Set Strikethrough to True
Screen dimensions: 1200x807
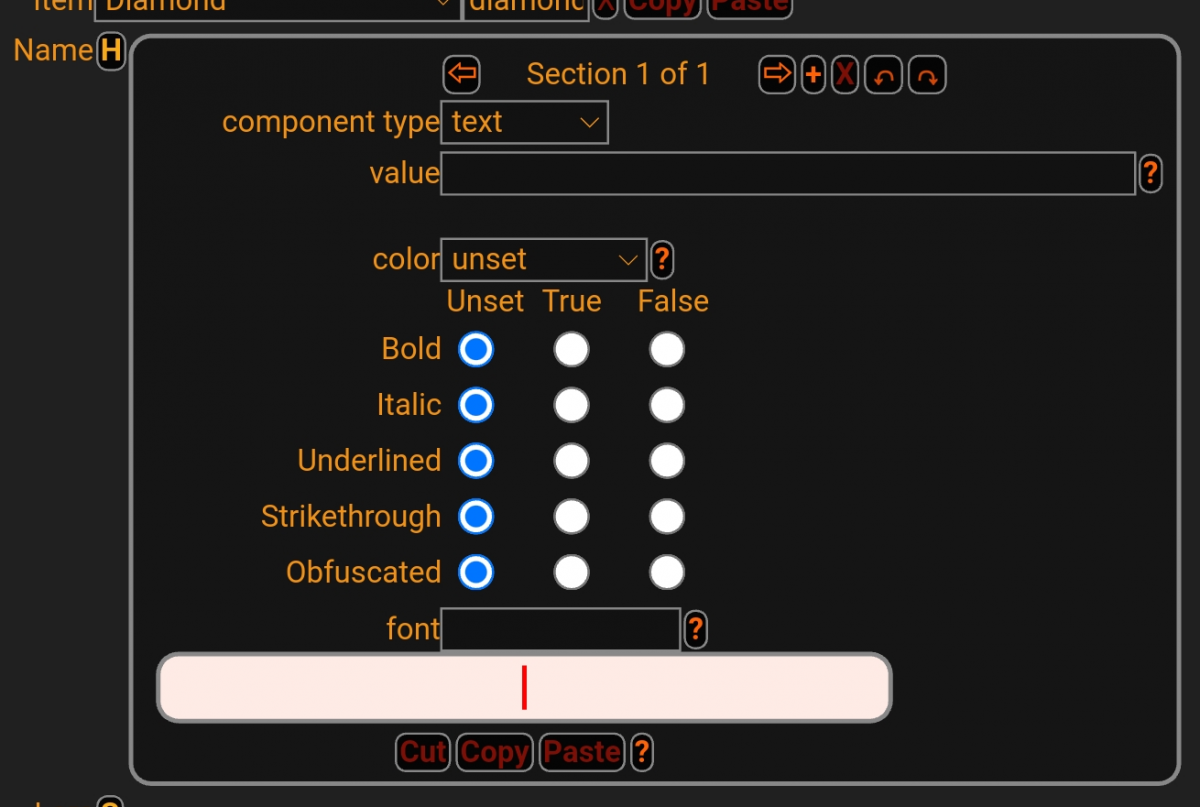coord(572,517)
